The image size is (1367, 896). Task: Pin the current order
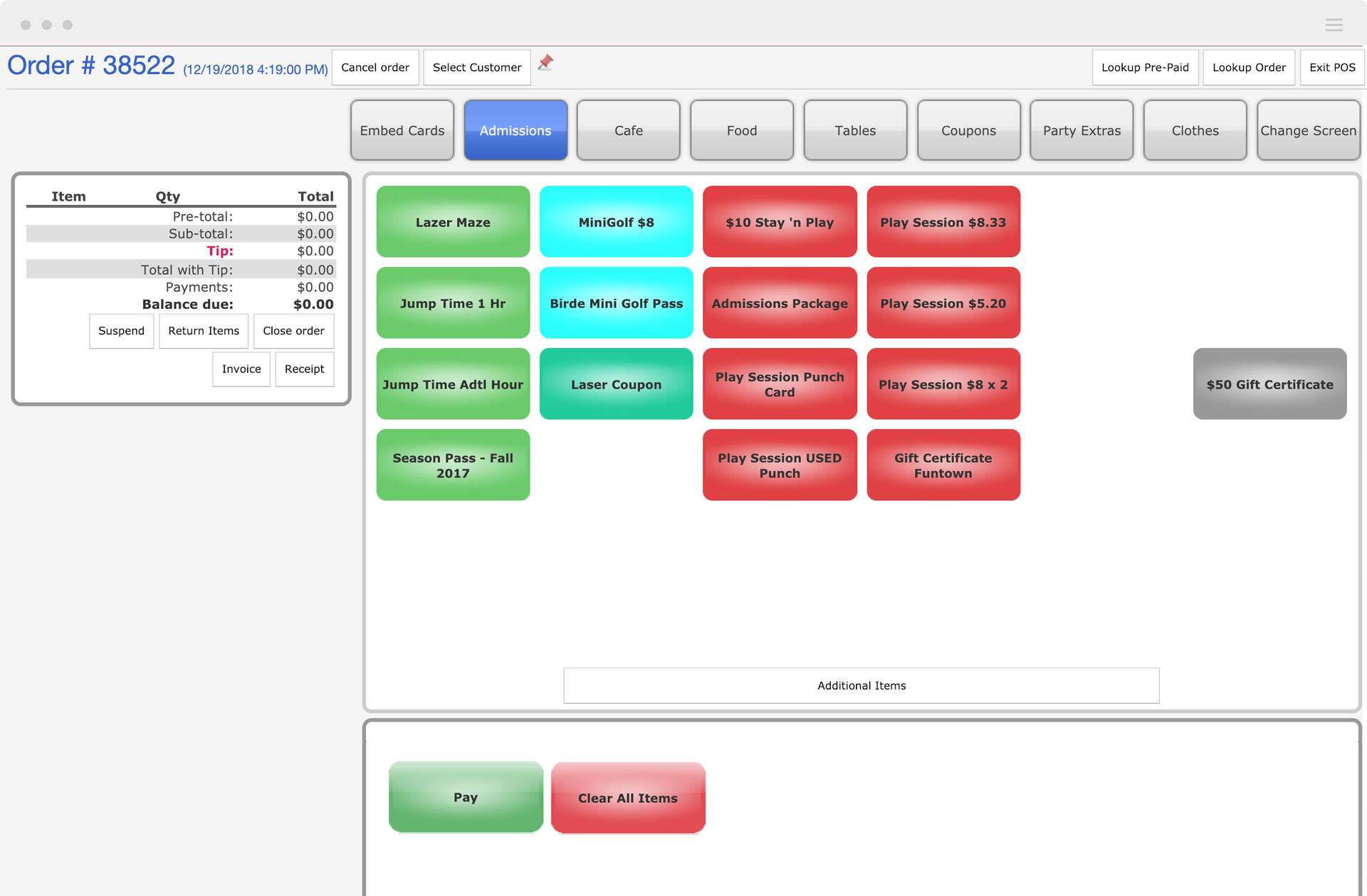(545, 64)
